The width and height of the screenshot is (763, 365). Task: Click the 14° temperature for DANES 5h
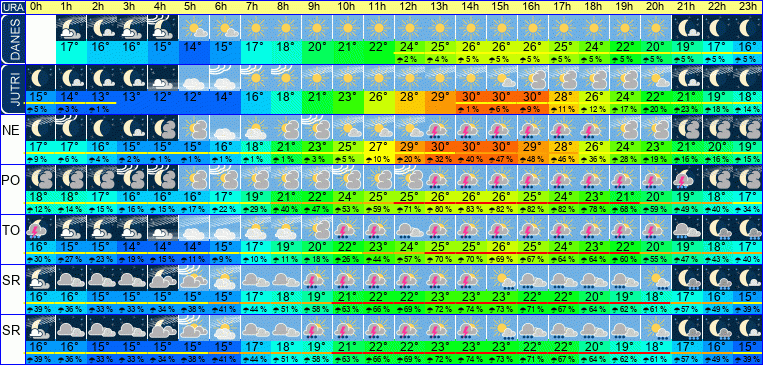[x=194, y=47]
